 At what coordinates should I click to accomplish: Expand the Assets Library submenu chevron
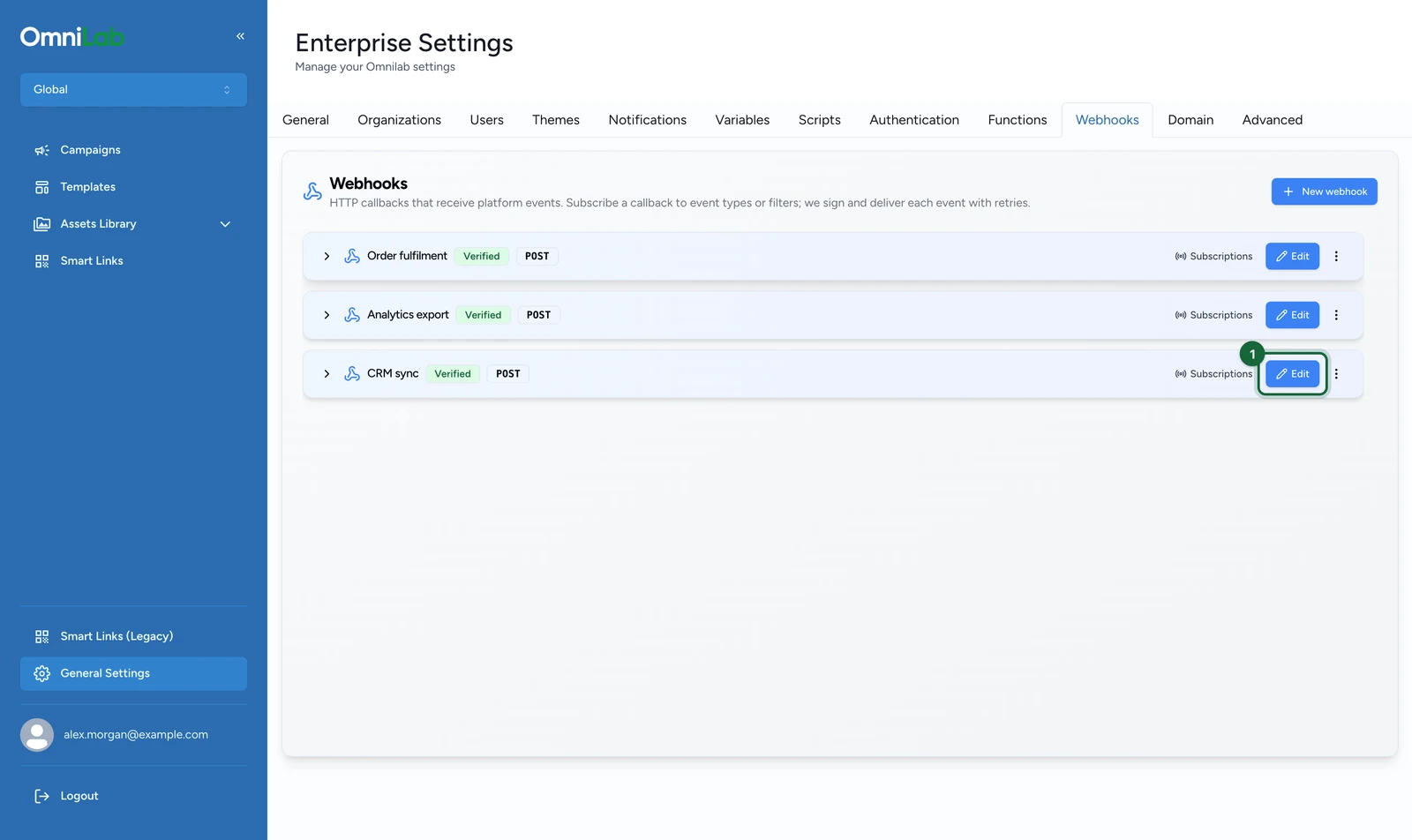(225, 224)
